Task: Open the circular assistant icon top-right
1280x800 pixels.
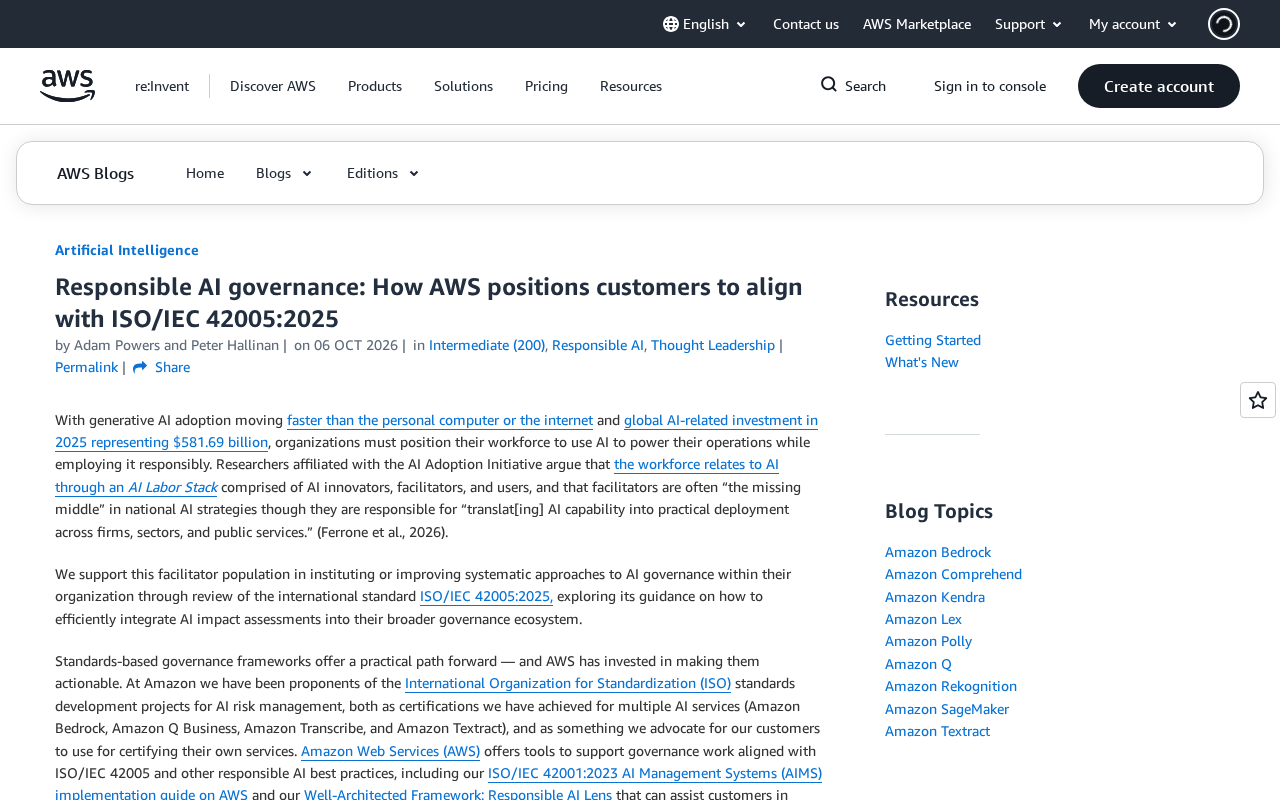Action: point(1224,24)
